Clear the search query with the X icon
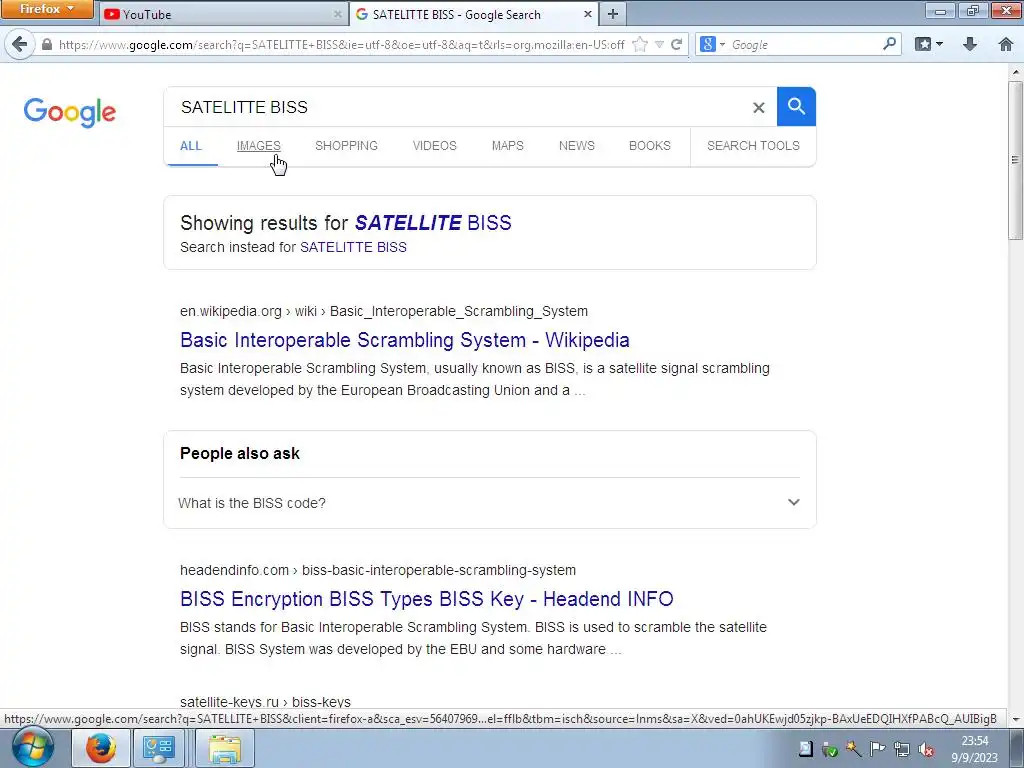Image resolution: width=1024 pixels, height=768 pixels. tap(758, 108)
